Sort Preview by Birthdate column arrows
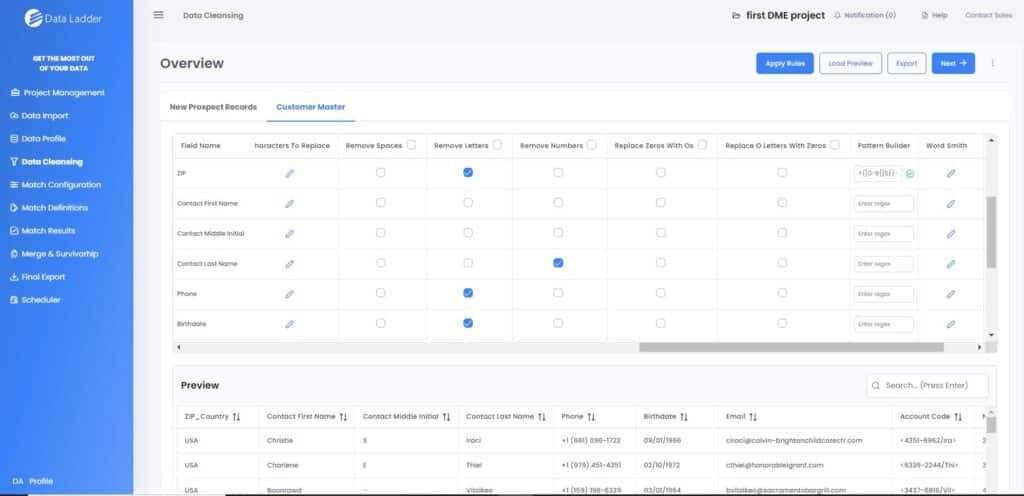Screen dimensions: 1024x496 click(684, 416)
